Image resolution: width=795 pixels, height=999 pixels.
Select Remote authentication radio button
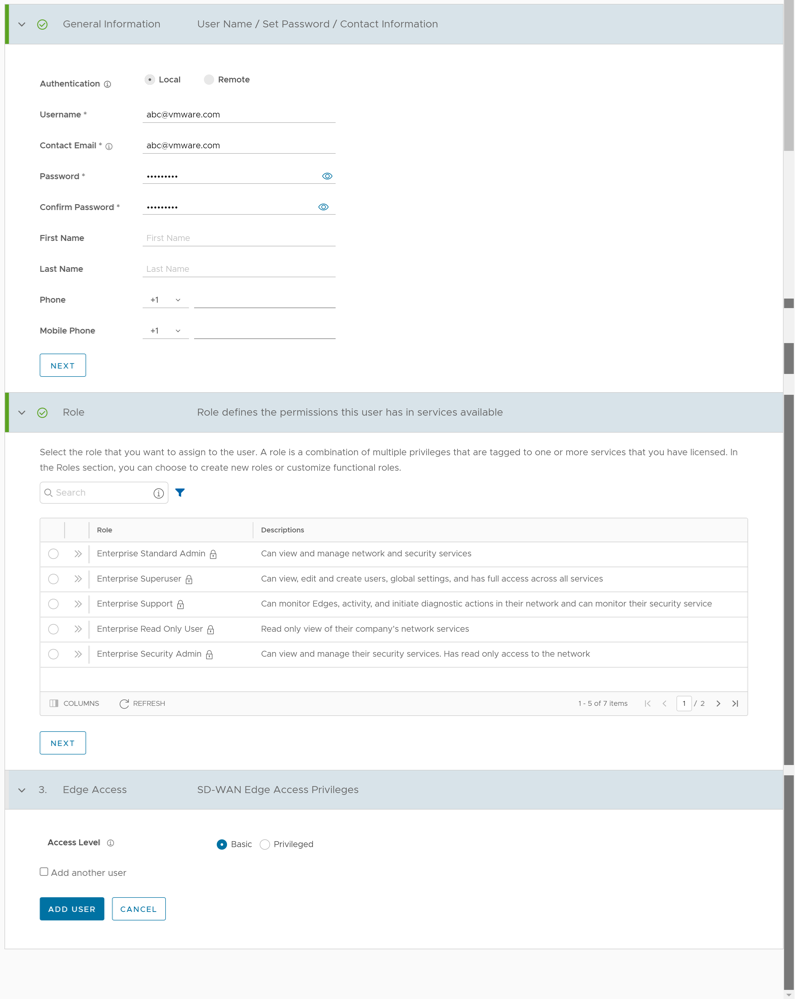209,80
